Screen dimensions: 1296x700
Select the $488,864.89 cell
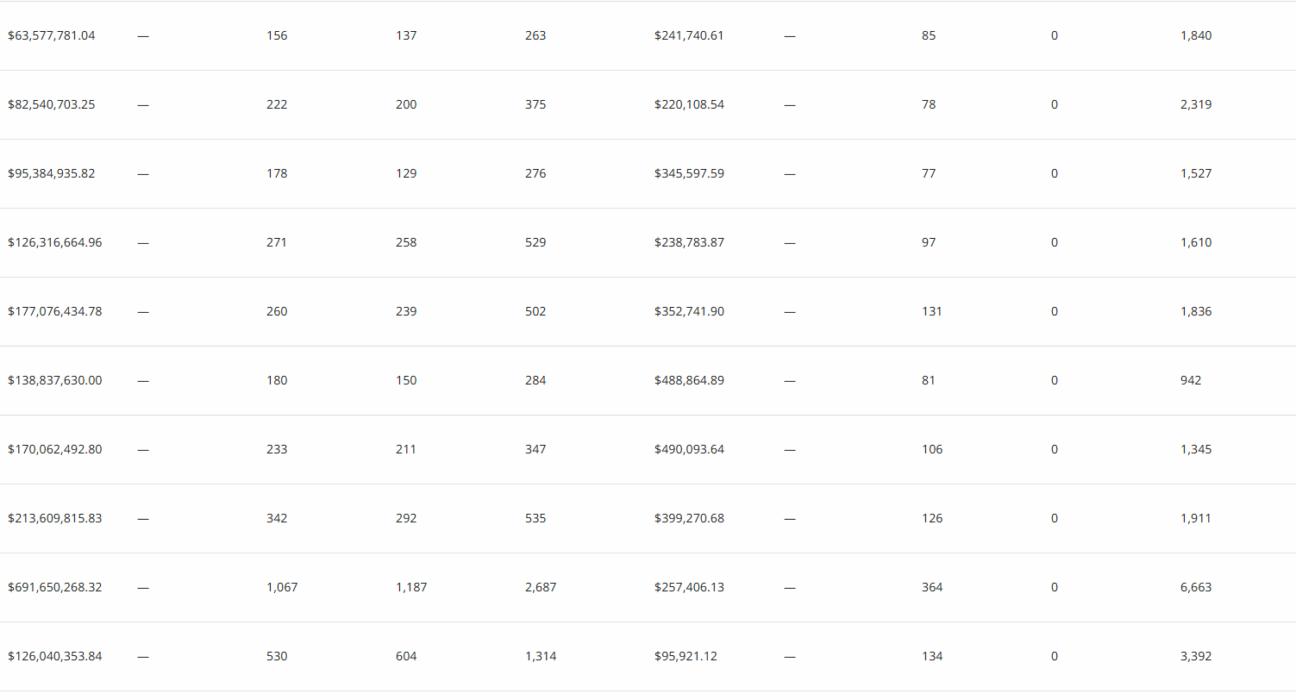click(x=689, y=381)
